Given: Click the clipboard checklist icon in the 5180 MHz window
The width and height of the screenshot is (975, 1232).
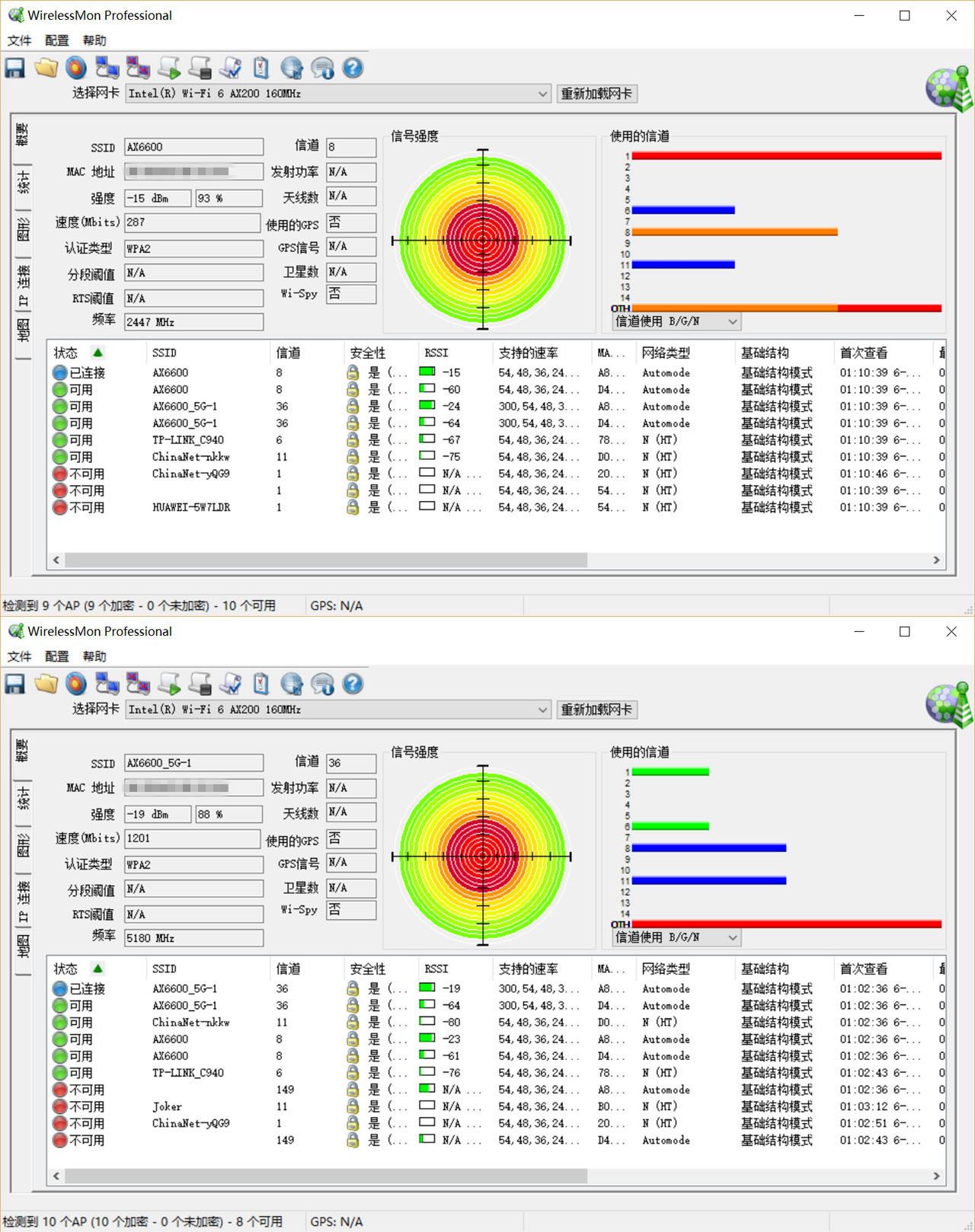Looking at the screenshot, I should 261,685.
